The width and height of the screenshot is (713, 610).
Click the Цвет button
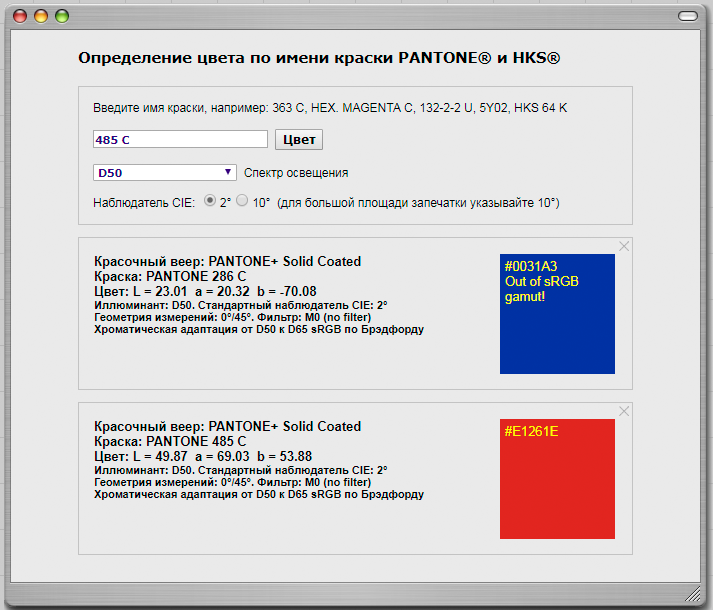tap(299, 139)
